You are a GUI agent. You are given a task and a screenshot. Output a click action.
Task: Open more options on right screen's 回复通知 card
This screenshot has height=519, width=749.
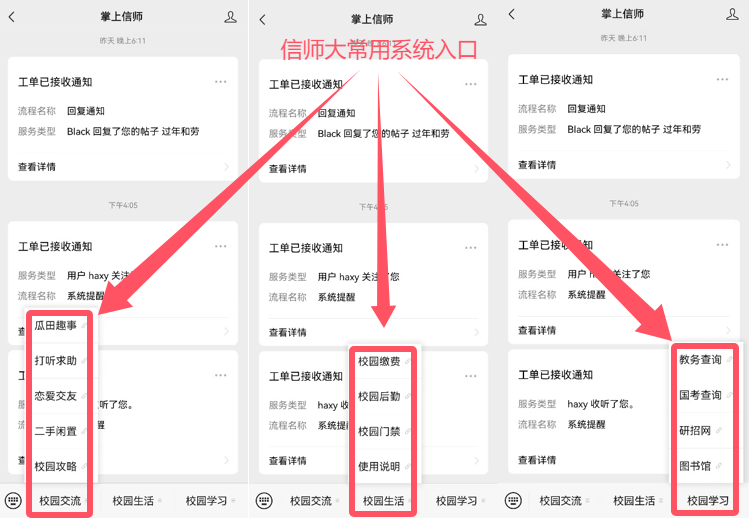coord(722,79)
